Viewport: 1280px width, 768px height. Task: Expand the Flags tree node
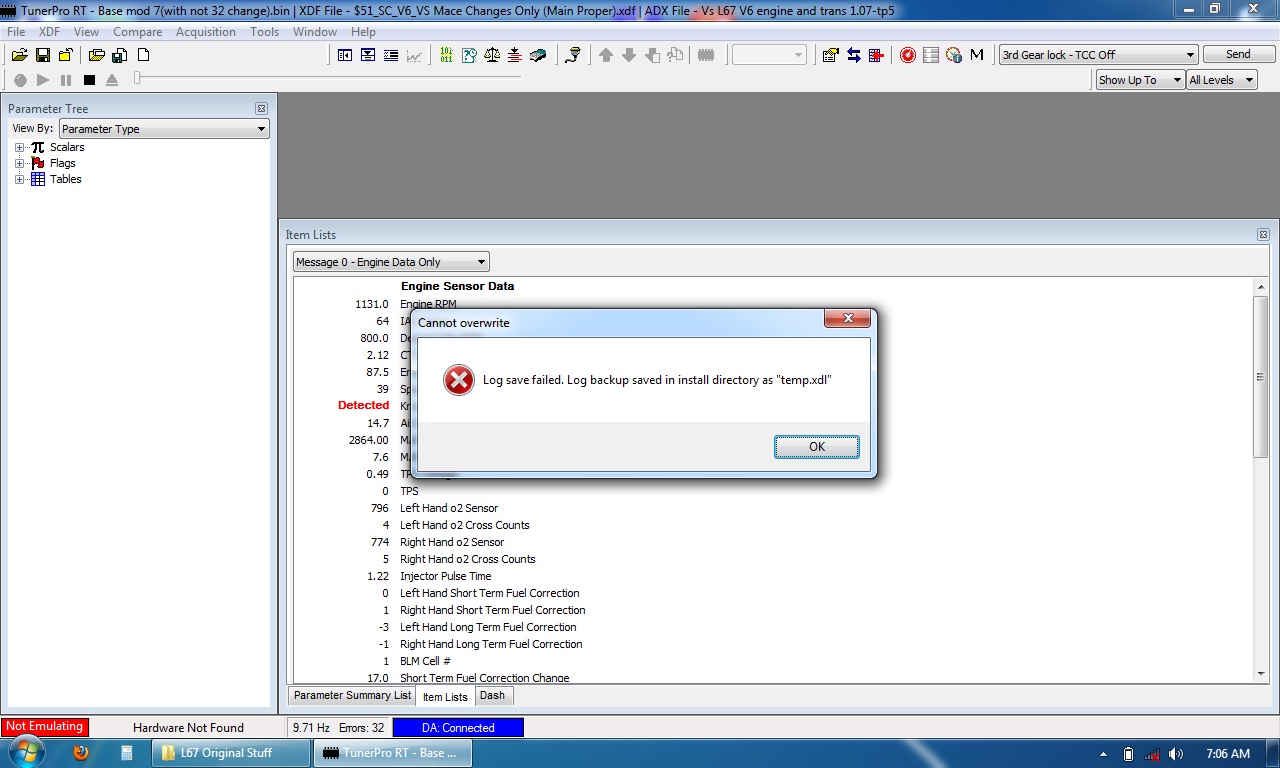point(19,163)
